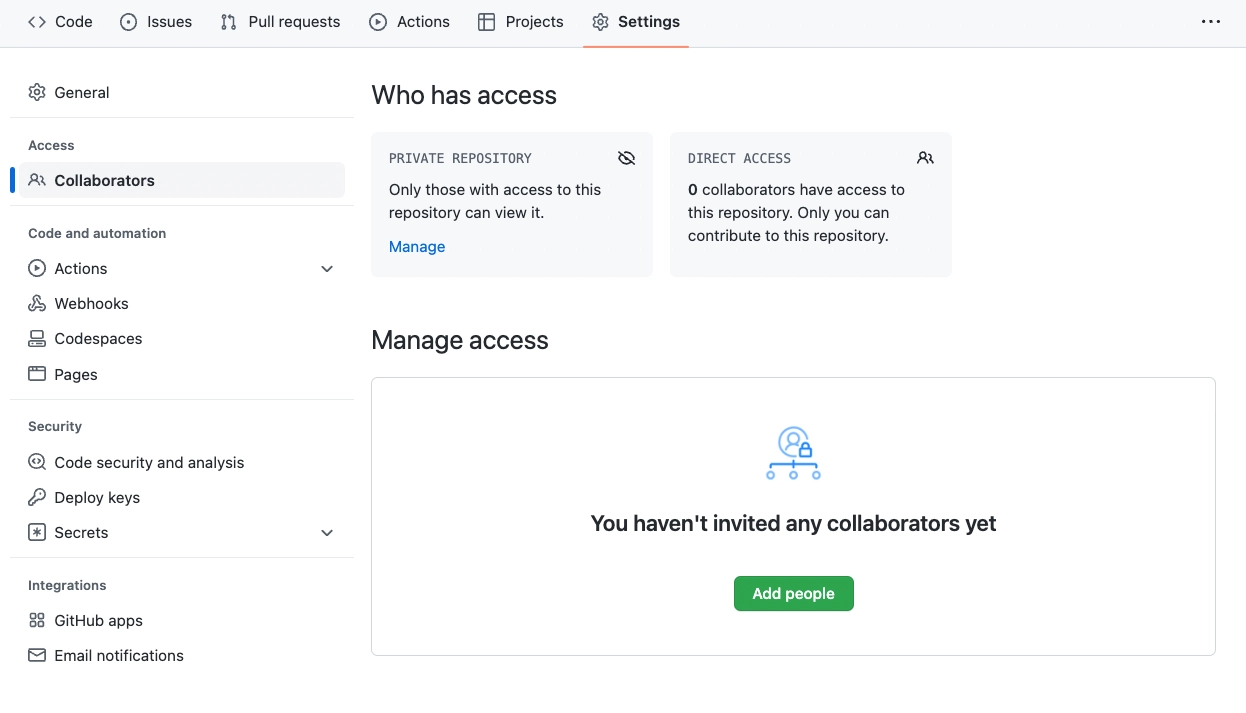Image resolution: width=1246 pixels, height=713 pixels.
Task: Open the Pull requests tab
Action: point(281,22)
